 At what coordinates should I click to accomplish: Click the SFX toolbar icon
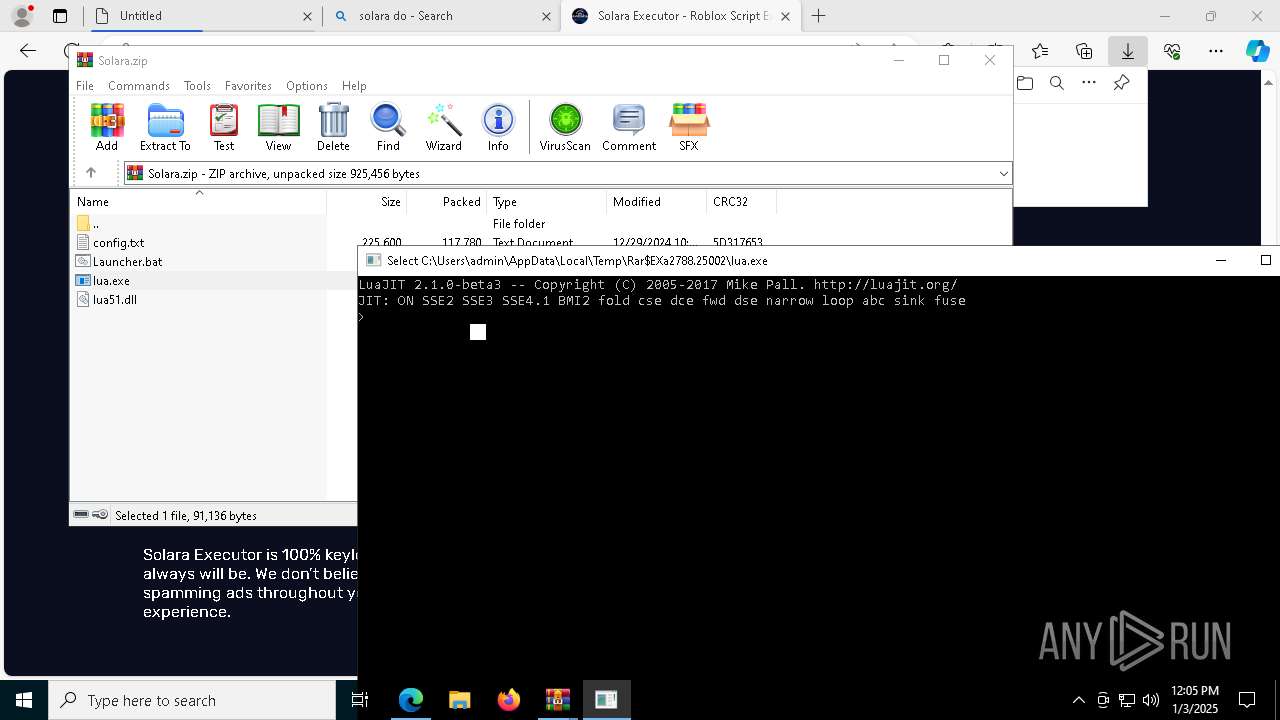[689, 127]
